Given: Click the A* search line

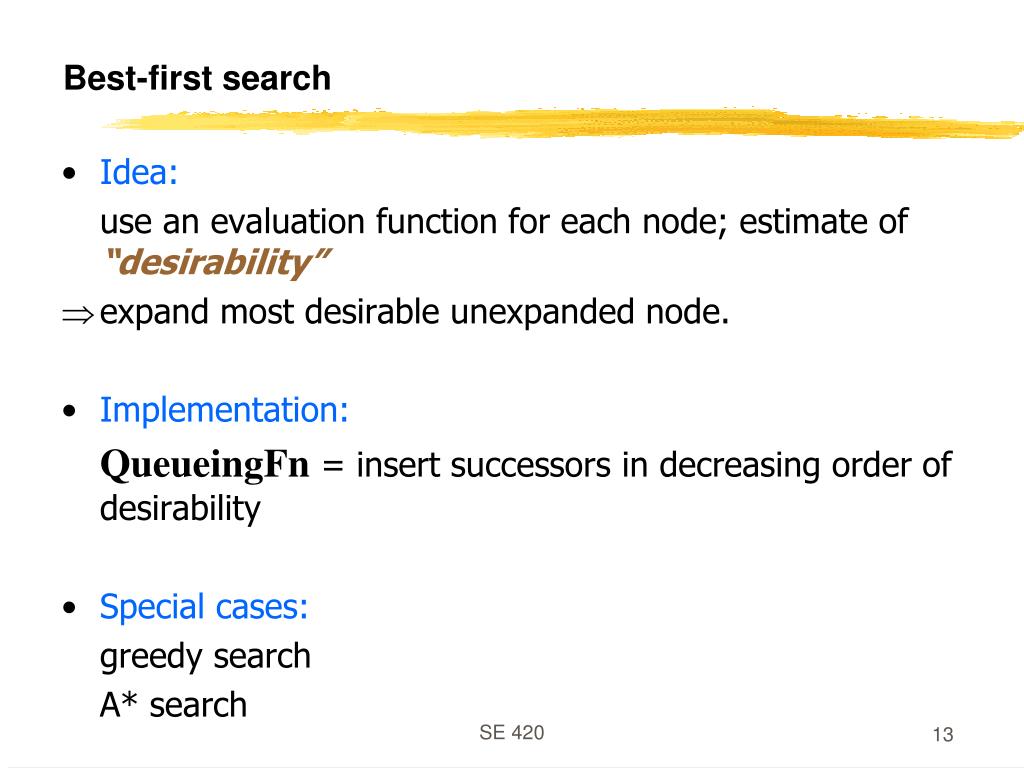Looking at the screenshot, I should [x=174, y=705].
